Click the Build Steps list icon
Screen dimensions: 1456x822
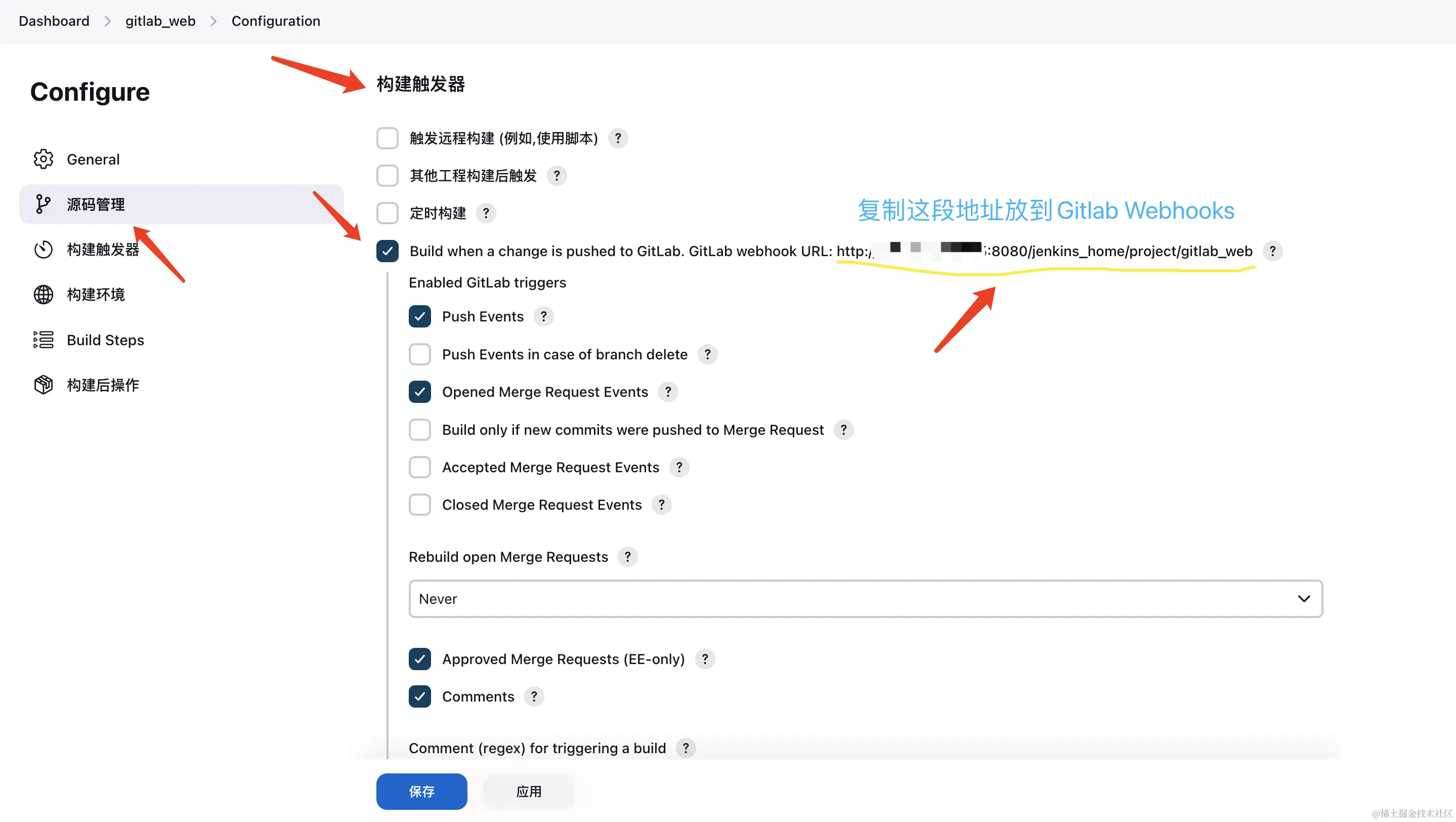(x=43, y=340)
